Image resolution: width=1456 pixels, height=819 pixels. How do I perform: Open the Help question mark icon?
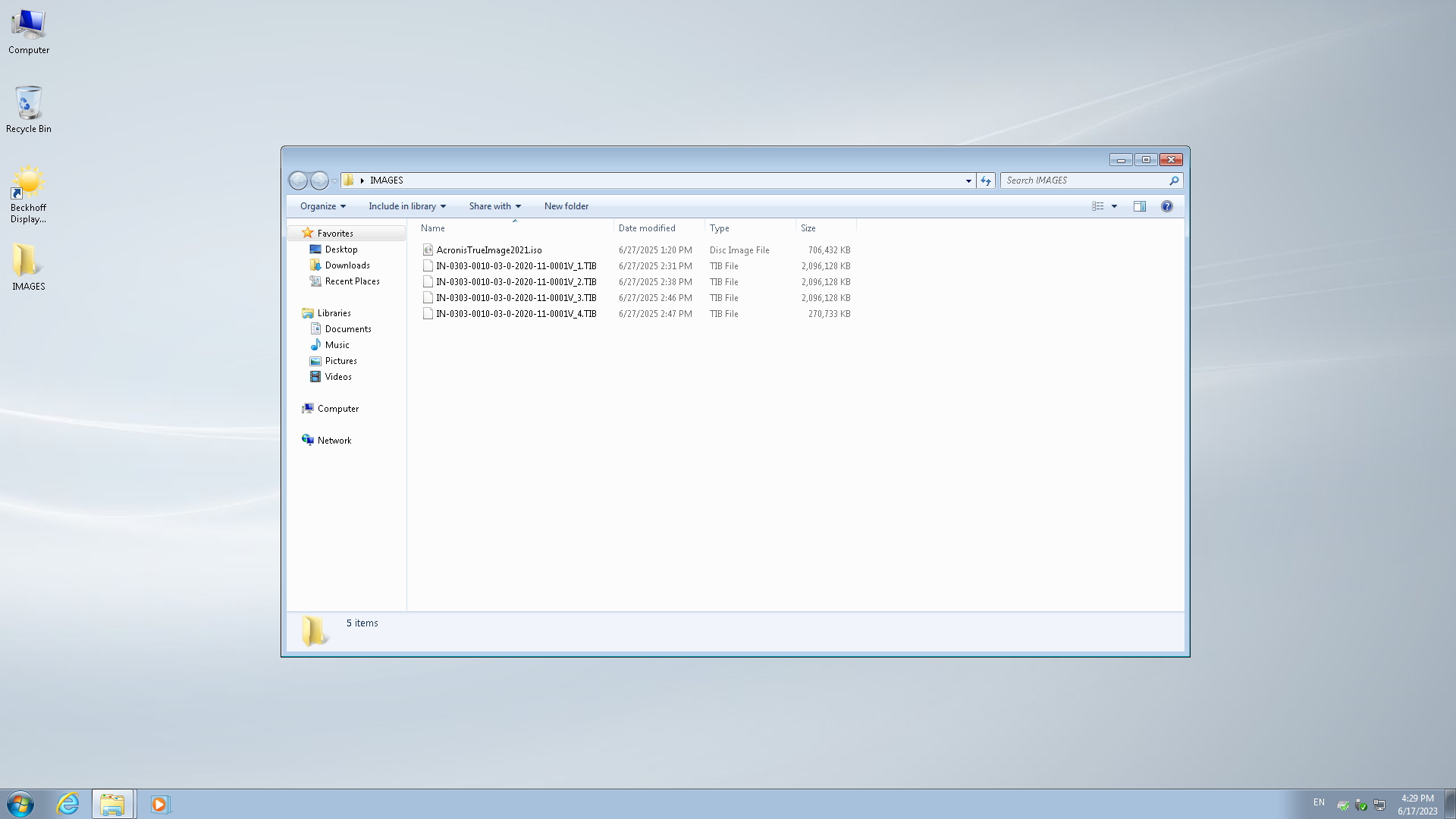pos(1166,206)
